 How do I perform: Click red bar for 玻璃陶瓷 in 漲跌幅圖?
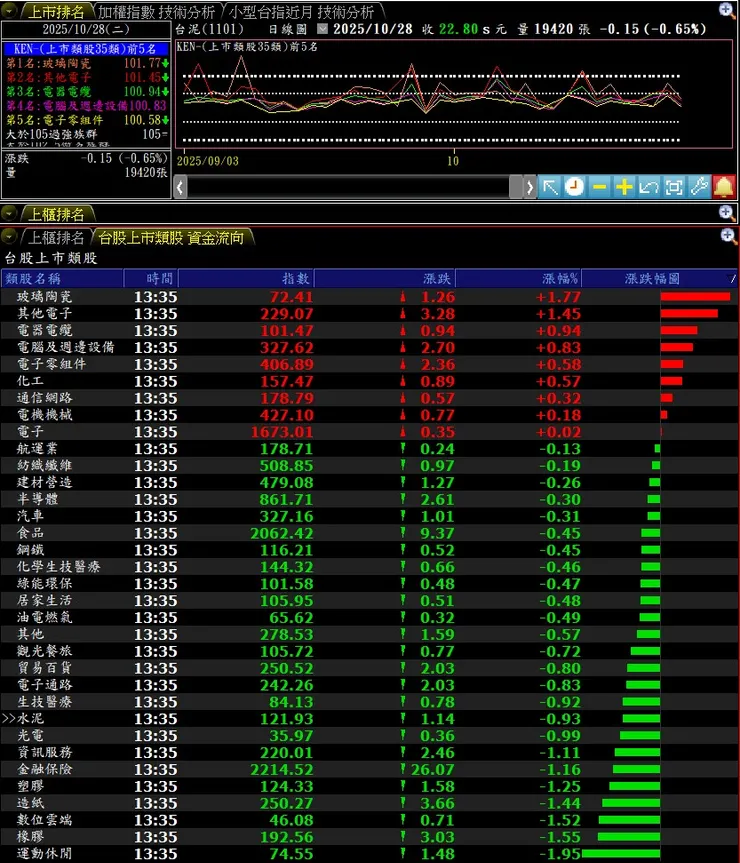(x=695, y=297)
